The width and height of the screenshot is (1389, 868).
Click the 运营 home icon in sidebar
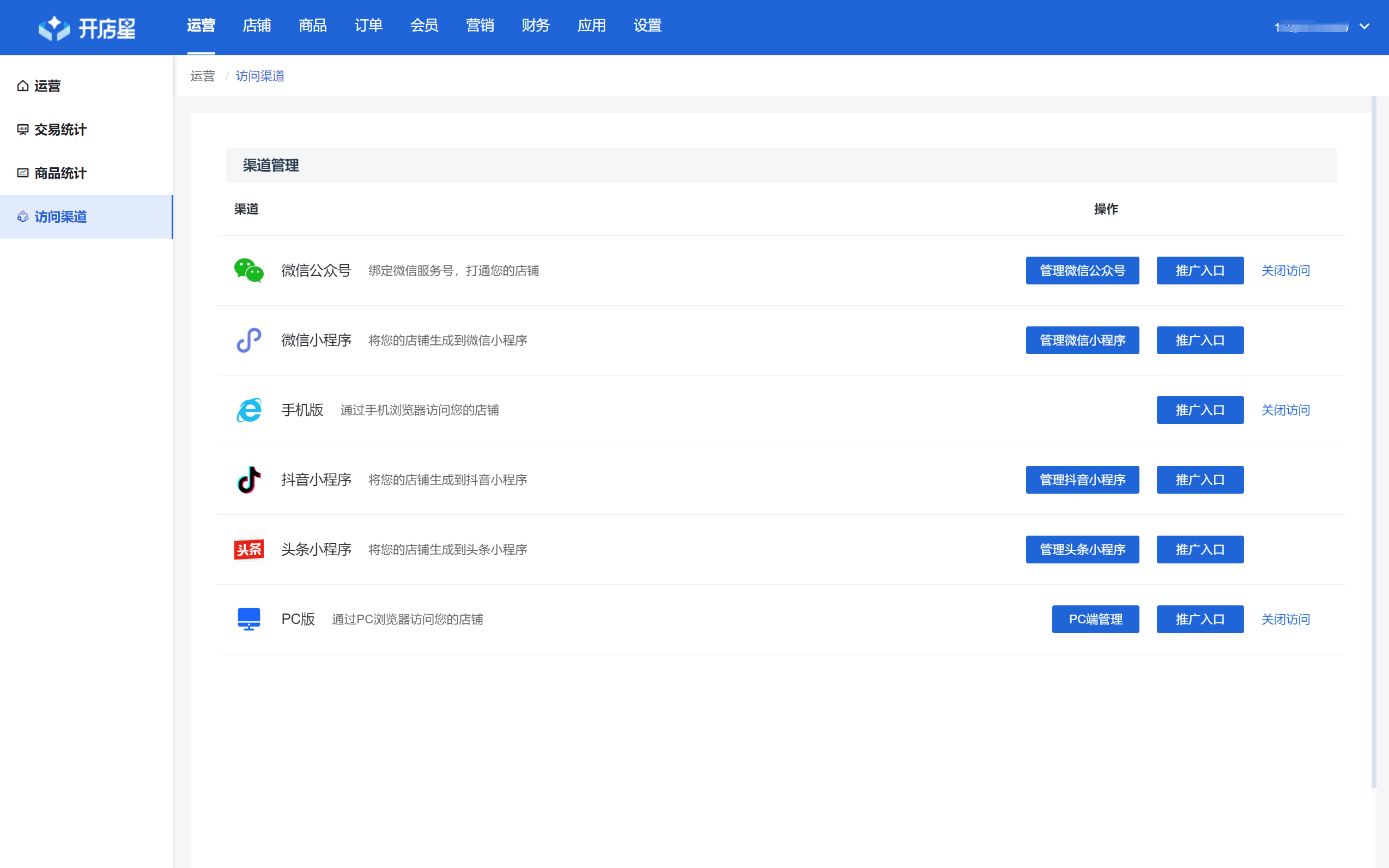23,86
